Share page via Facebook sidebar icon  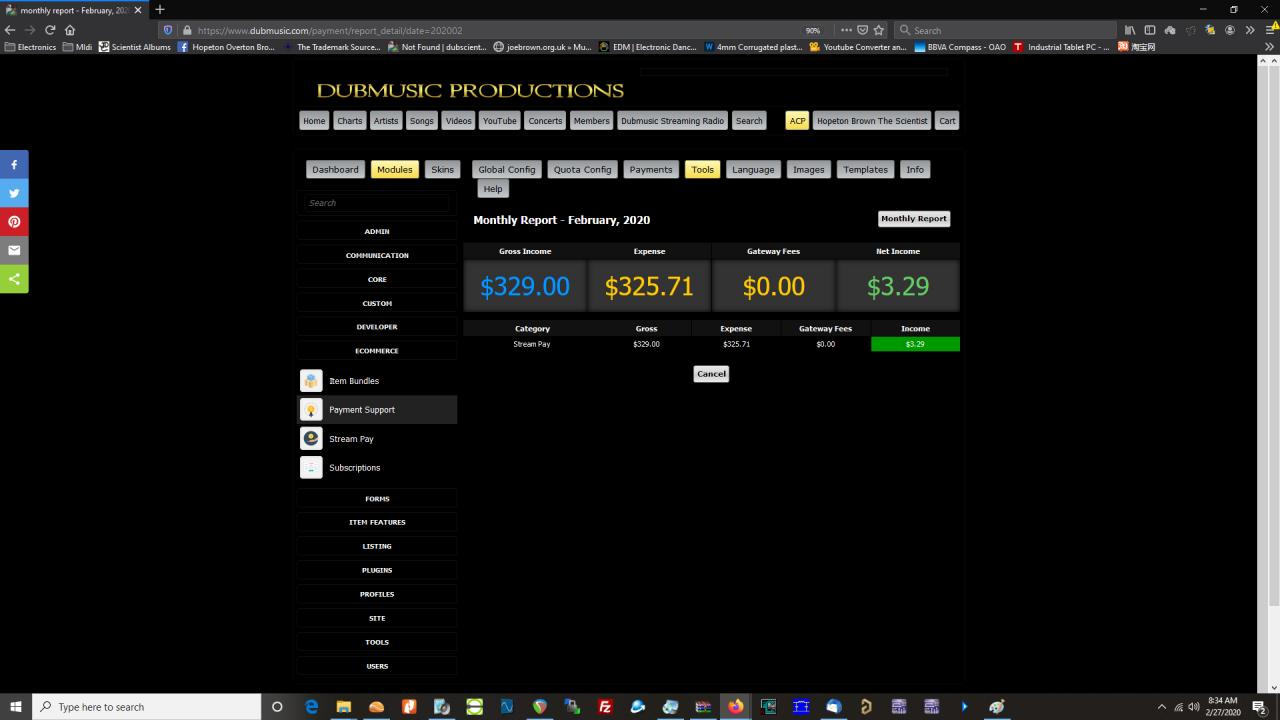(14, 164)
